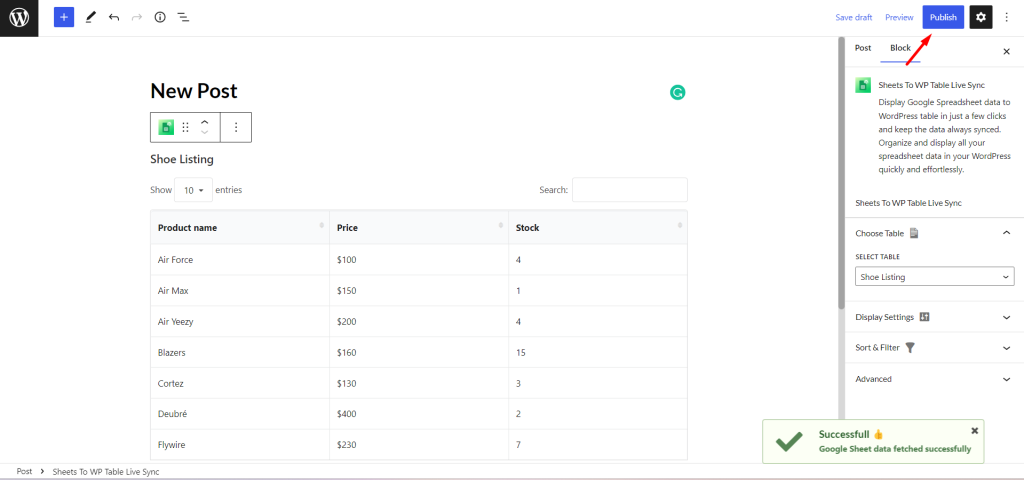Dismiss the Successfull notification with its X
The height and width of the screenshot is (480, 1024).
pos(974,431)
